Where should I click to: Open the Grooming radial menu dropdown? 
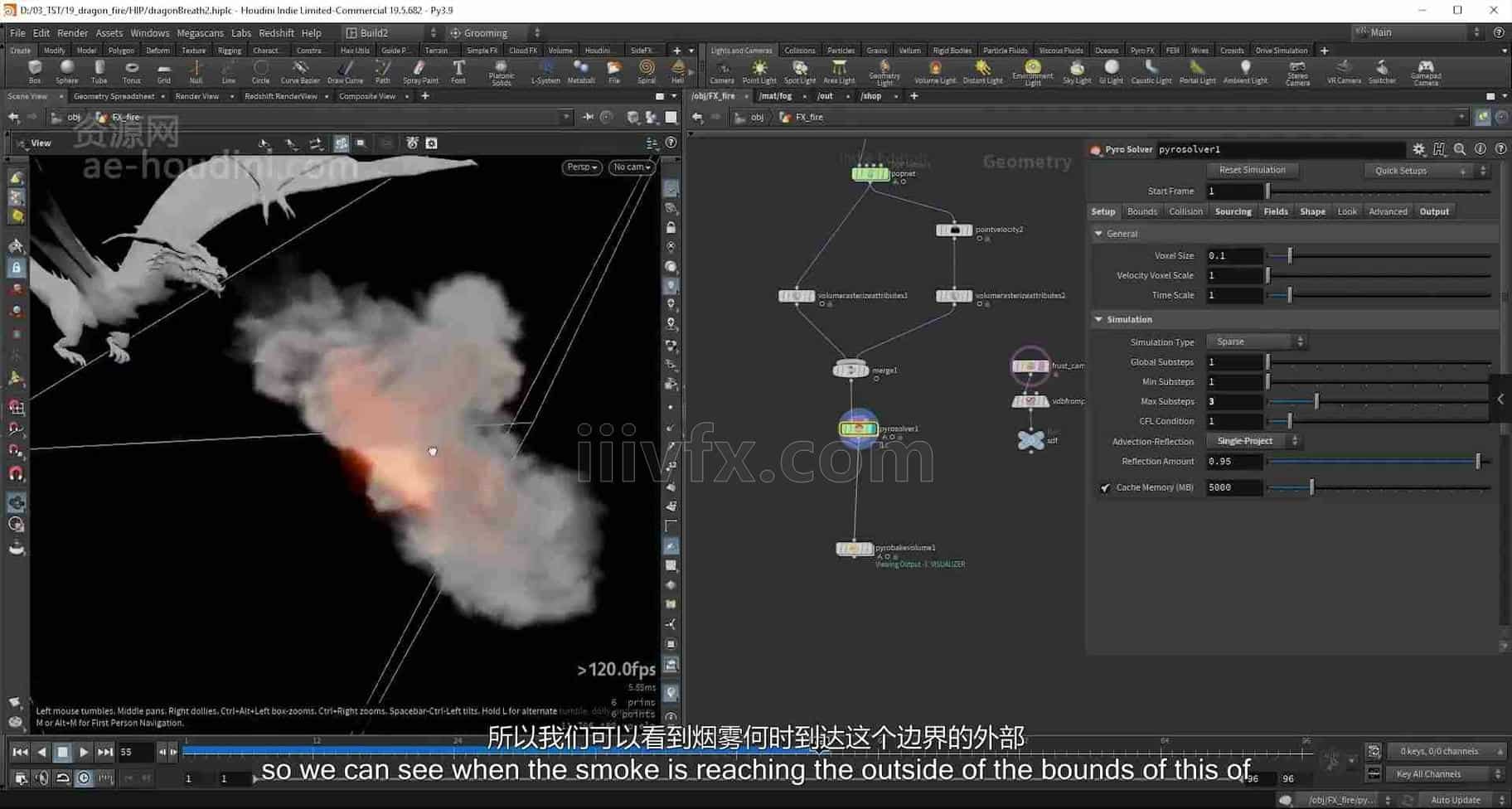[x=495, y=33]
